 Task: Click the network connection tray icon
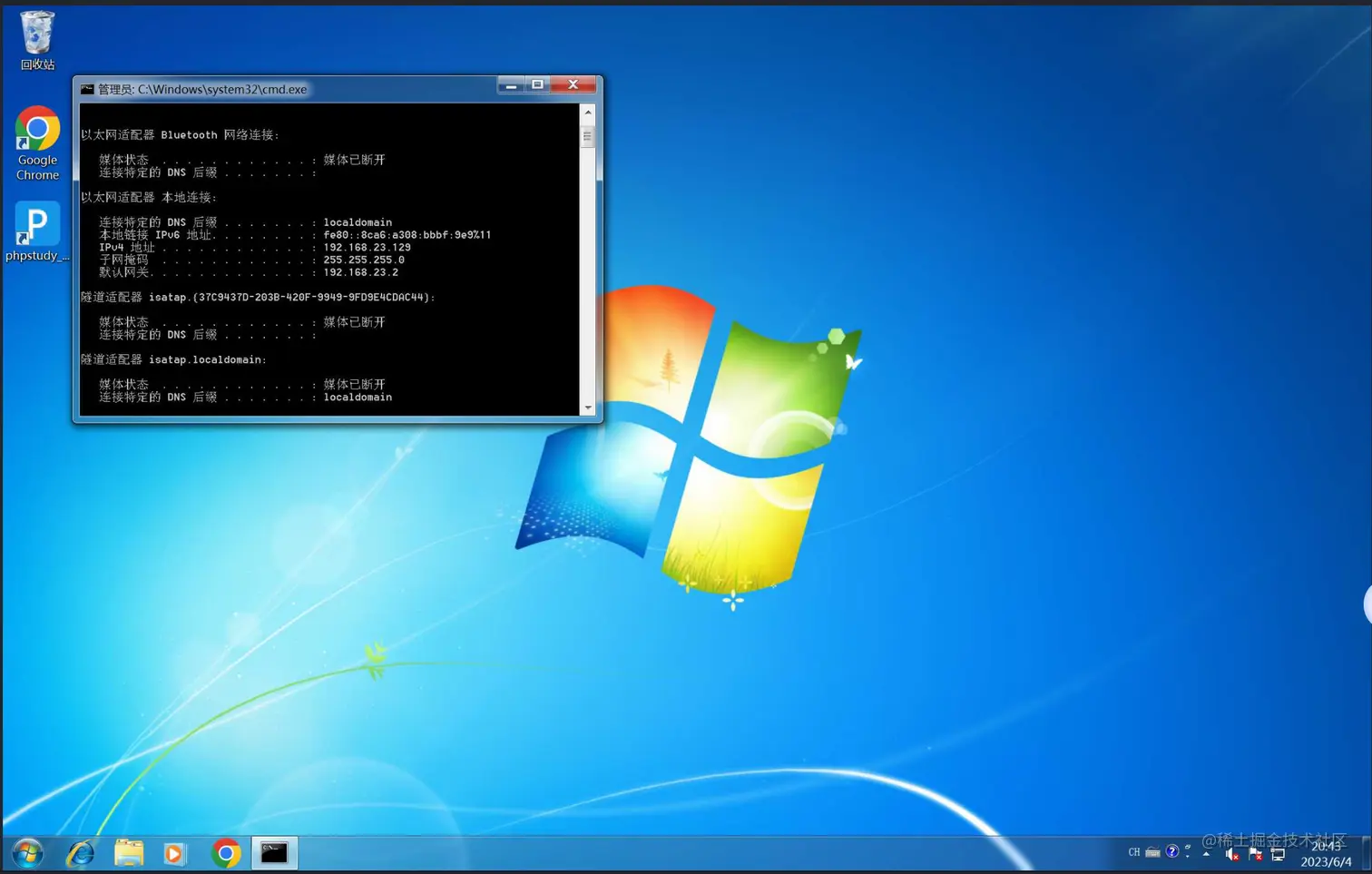pos(1278,853)
